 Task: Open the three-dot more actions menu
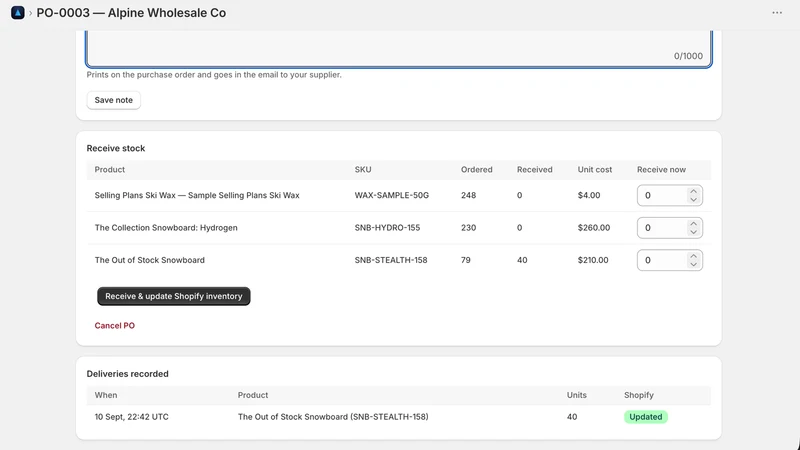[x=777, y=13]
